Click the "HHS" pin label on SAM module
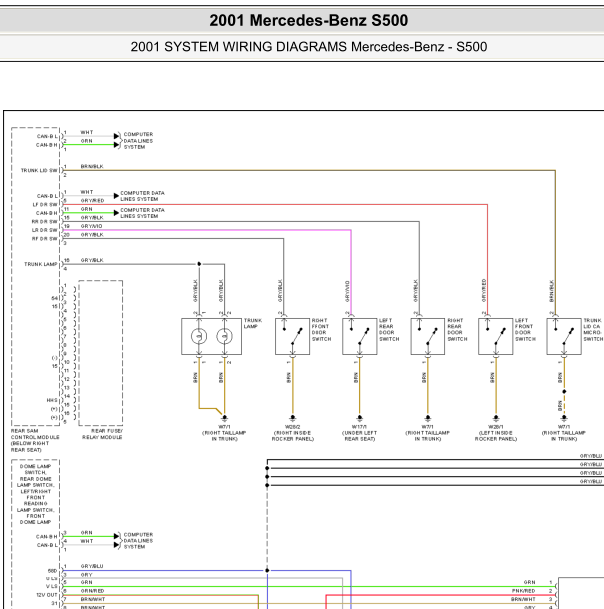Image resolution: width=604 pixels, height=609 pixels. coord(52,400)
